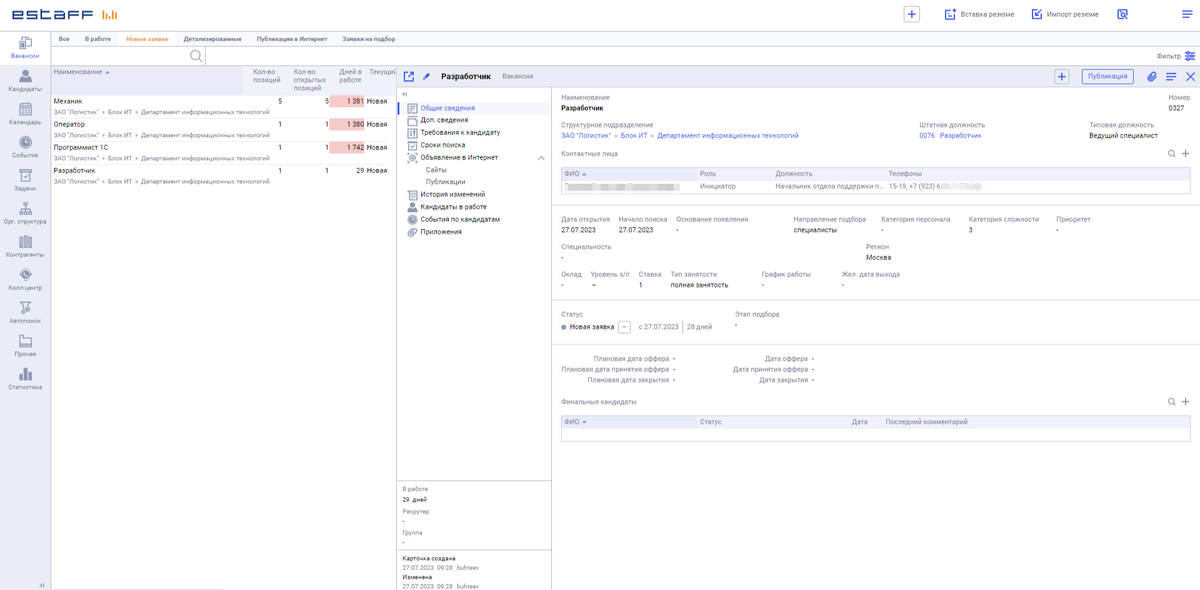The width and height of the screenshot is (1200, 590).
Task: Collapse the left sidebar with the bottom arrow
Action: point(42,585)
